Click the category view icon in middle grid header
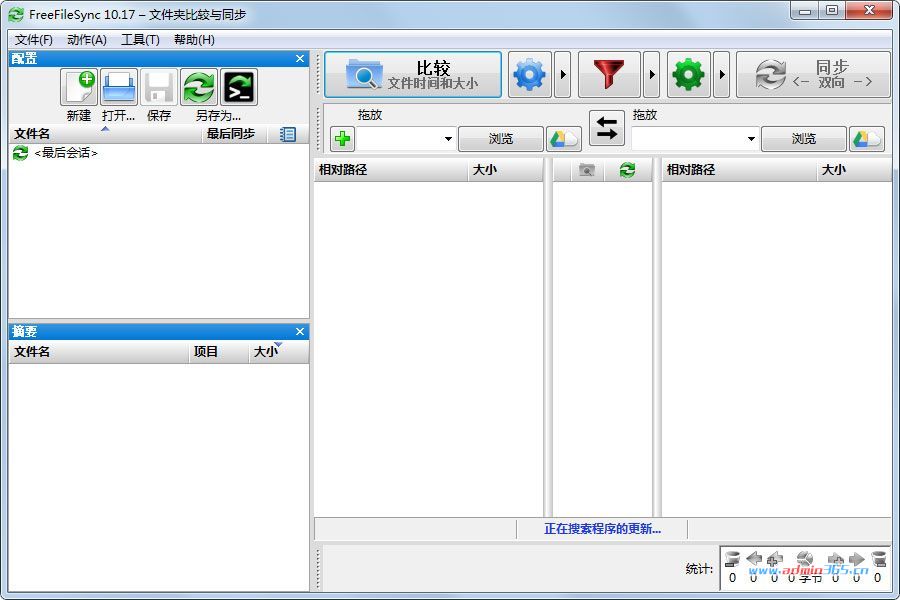The width and height of the screenshot is (900, 600). 587,170
